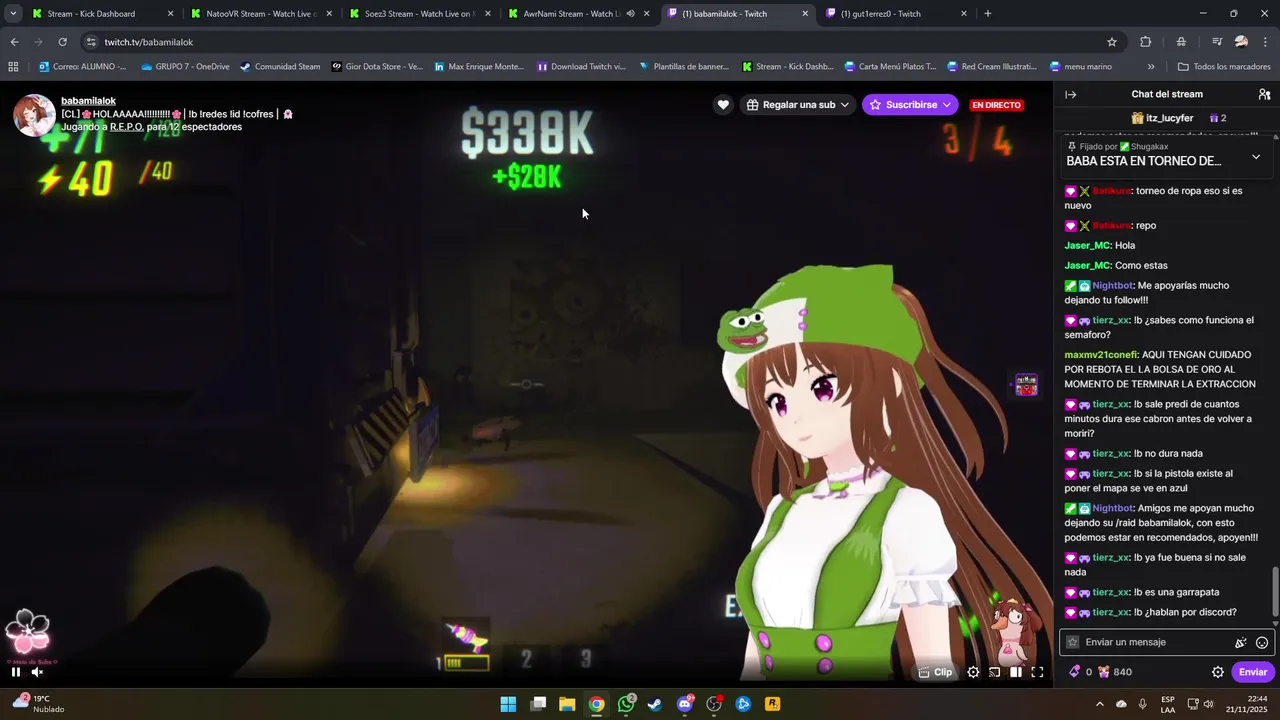
Task: Unmute the stream player volume
Action: pos(37,672)
